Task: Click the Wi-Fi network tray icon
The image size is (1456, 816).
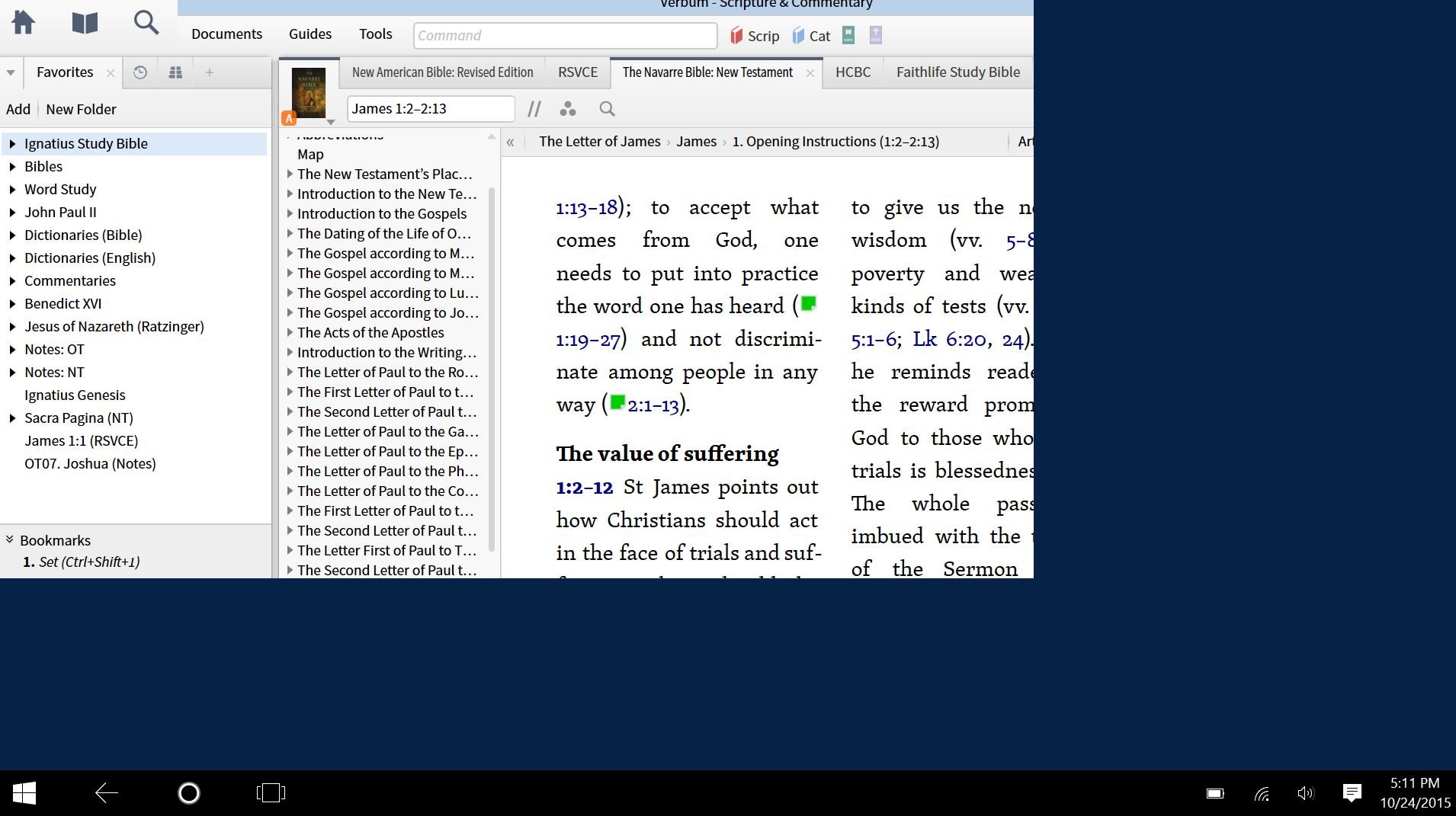Action: tap(1262, 794)
